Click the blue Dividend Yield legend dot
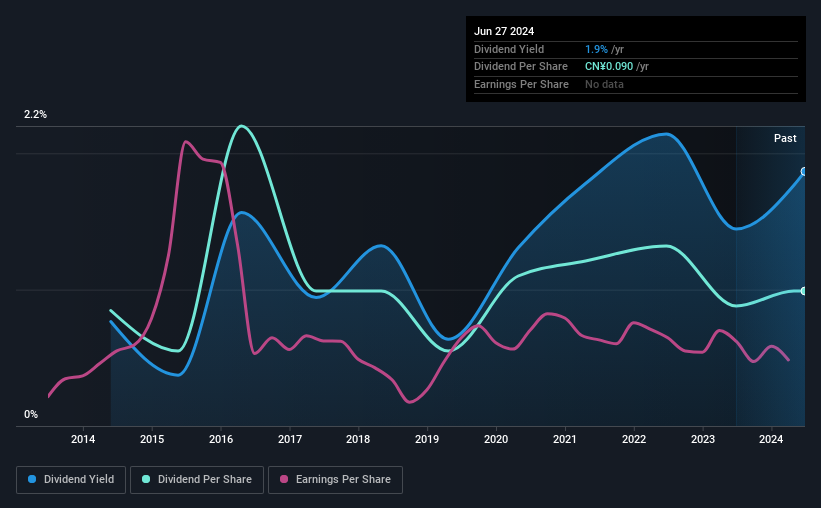 point(32,479)
